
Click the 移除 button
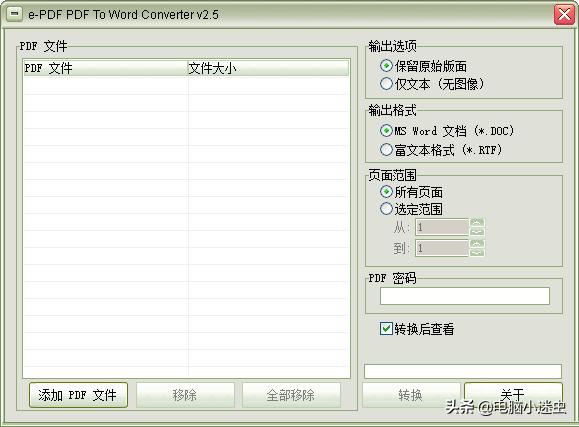pos(185,395)
